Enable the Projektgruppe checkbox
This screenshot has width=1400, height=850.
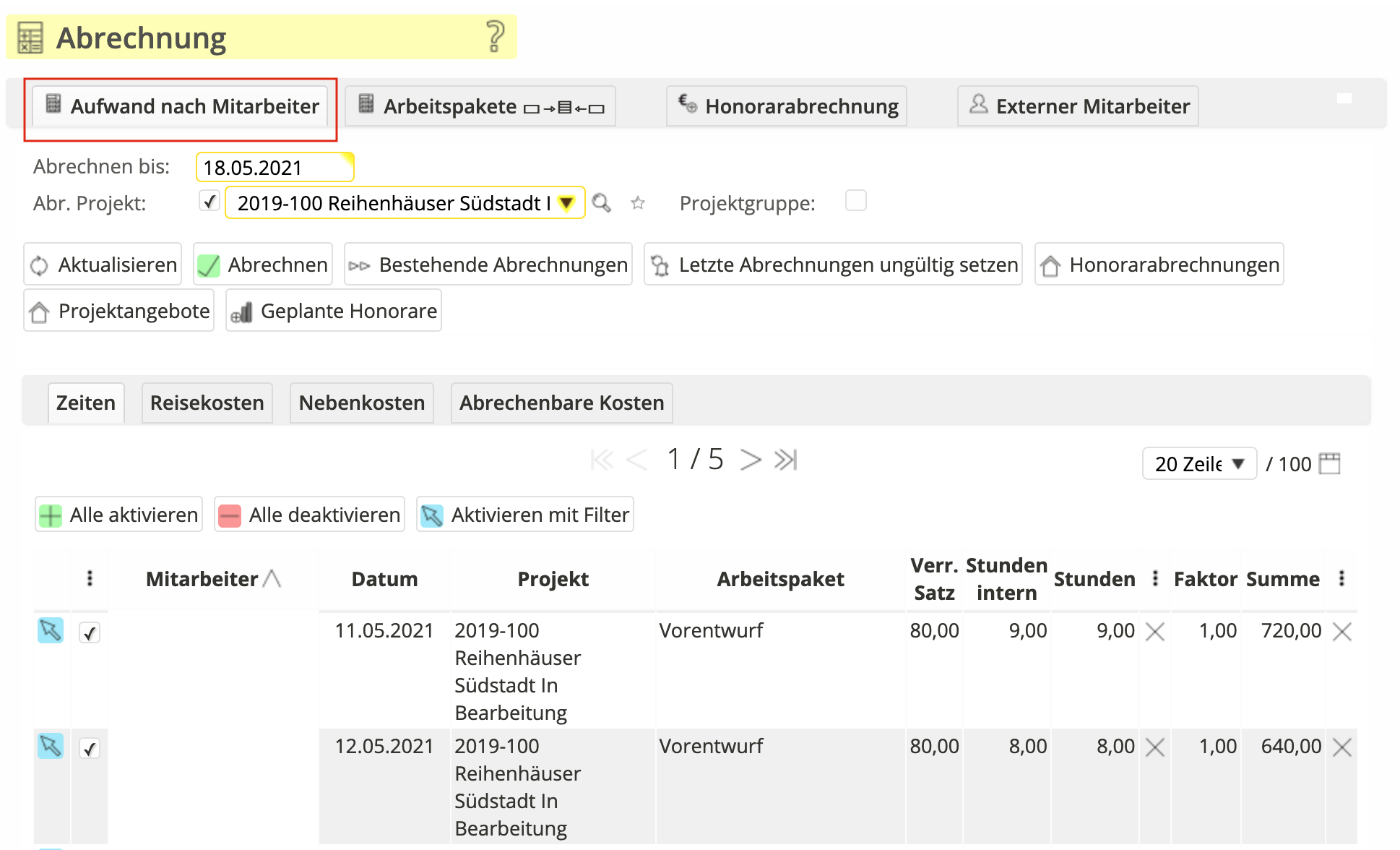coord(855,200)
